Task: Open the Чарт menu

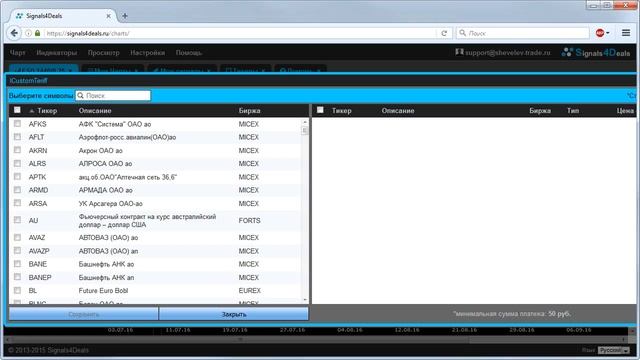Action: [x=18, y=53]
